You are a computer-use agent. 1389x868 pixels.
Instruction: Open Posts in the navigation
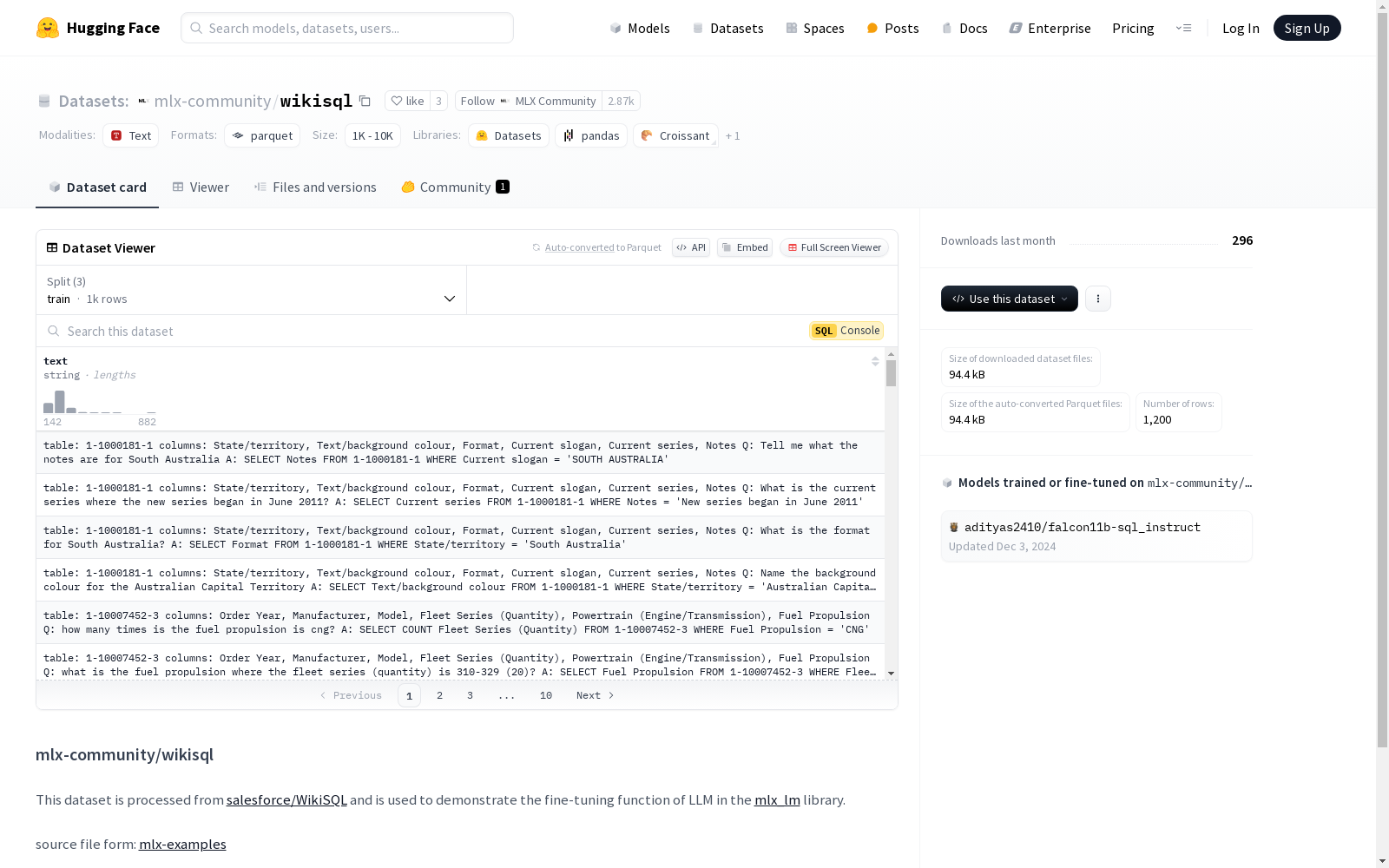(893, 28)
